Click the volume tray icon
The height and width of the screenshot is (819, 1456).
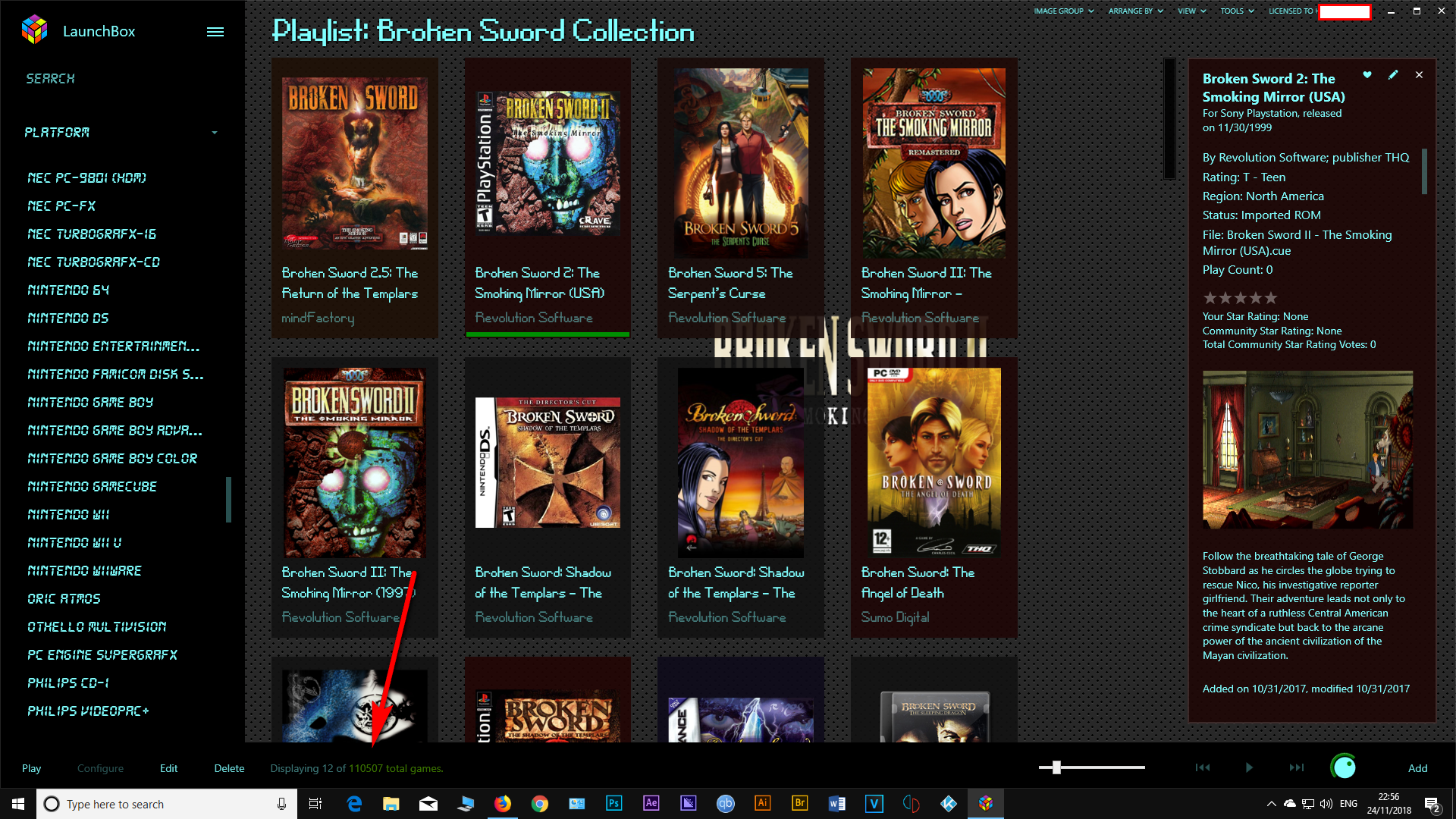click(x=1326, y=804)
